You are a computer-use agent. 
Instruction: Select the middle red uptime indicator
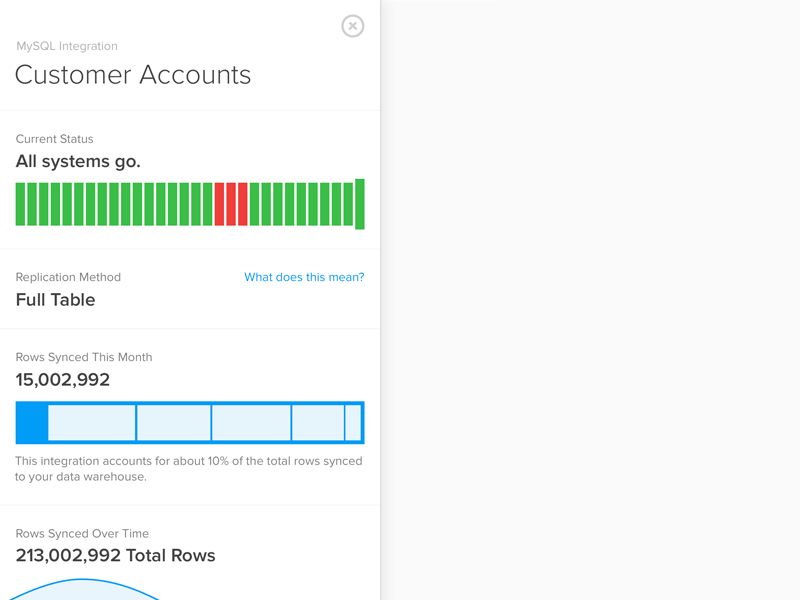tap(230, 203)
